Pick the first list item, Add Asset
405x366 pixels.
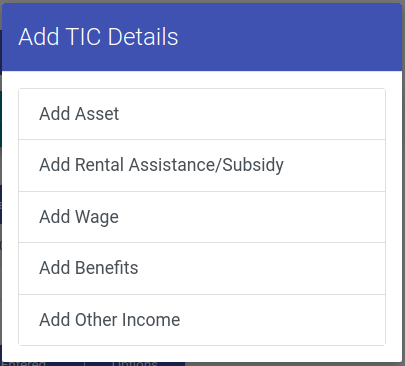point(202,114)
